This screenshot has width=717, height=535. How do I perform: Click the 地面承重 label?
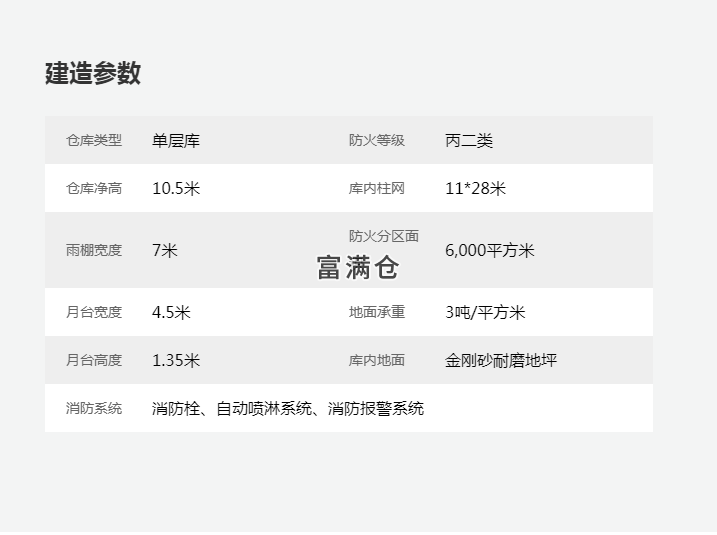click(377, 313)
